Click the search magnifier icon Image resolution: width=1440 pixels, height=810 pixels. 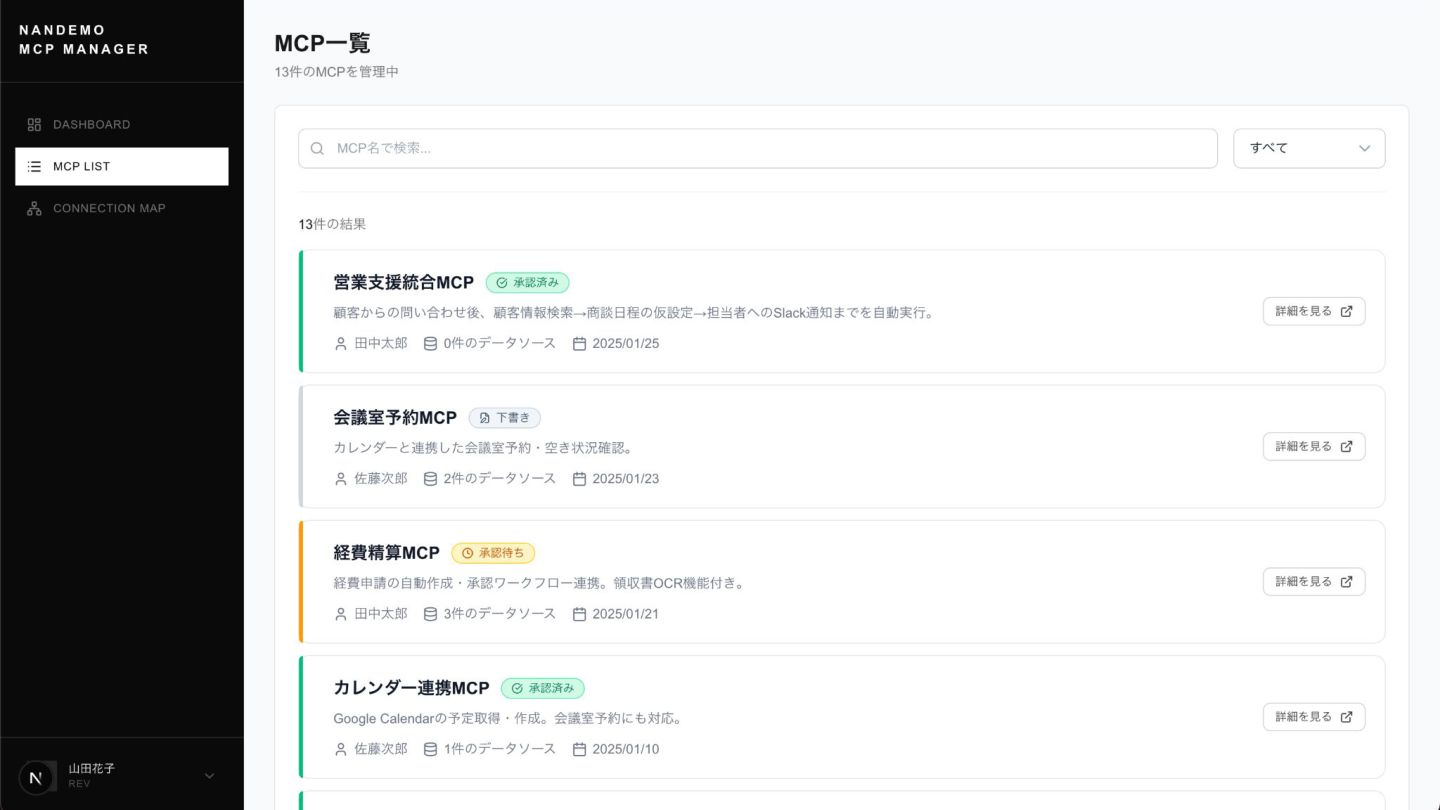pyautogui.click(x=317, y=148)
